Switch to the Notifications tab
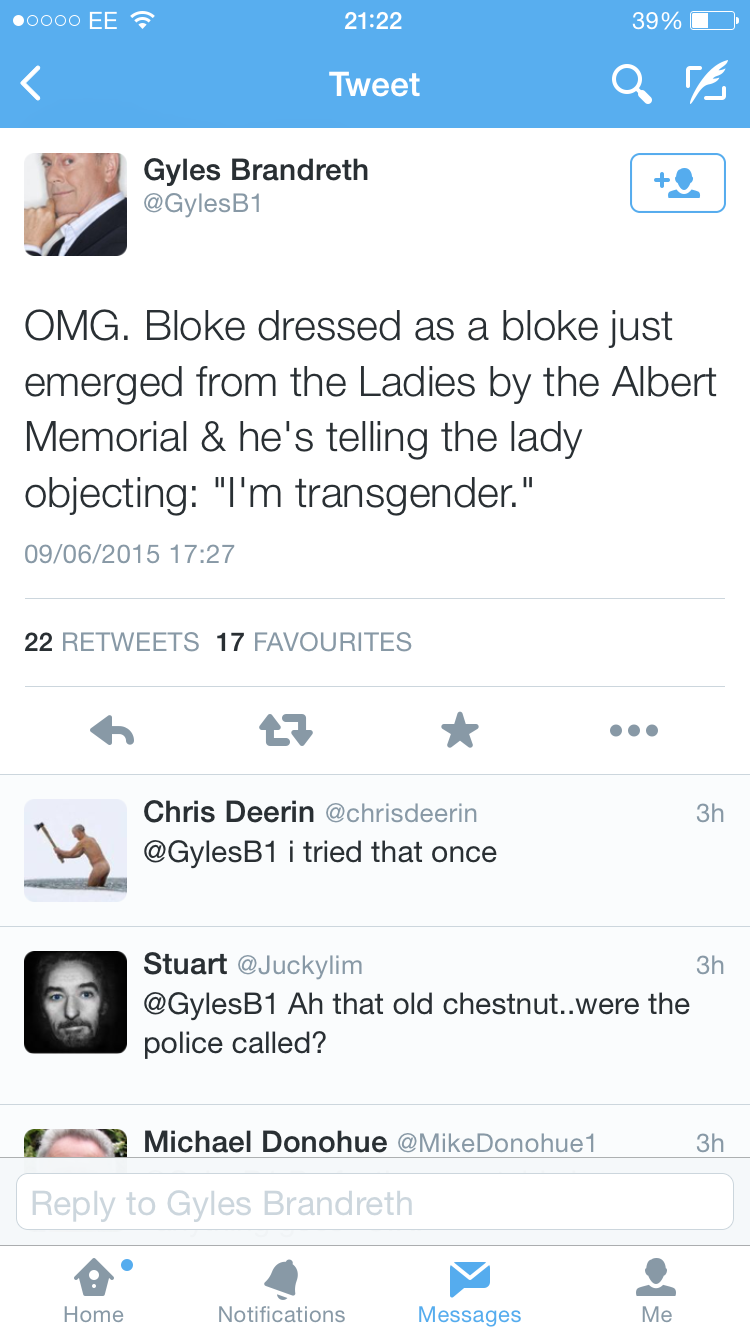Image resolution: width=750 pixels, height=1334 pixels. tap(281, 1290)
